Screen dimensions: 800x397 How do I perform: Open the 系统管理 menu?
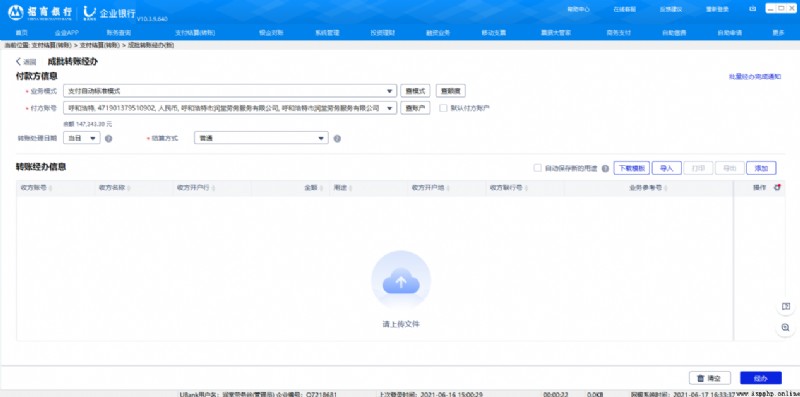pos(327,33)
